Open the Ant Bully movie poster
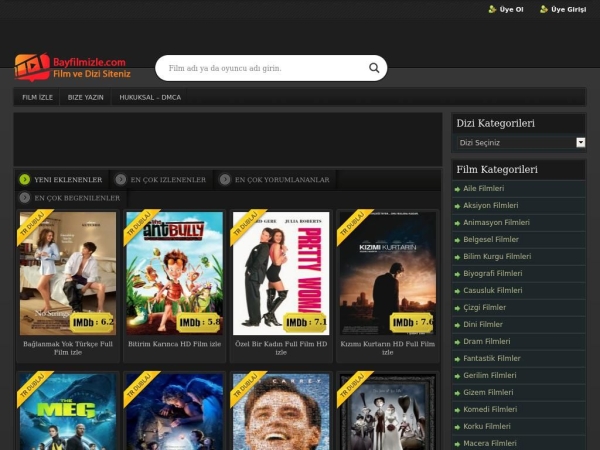The image size is (600, 450). 174,273
